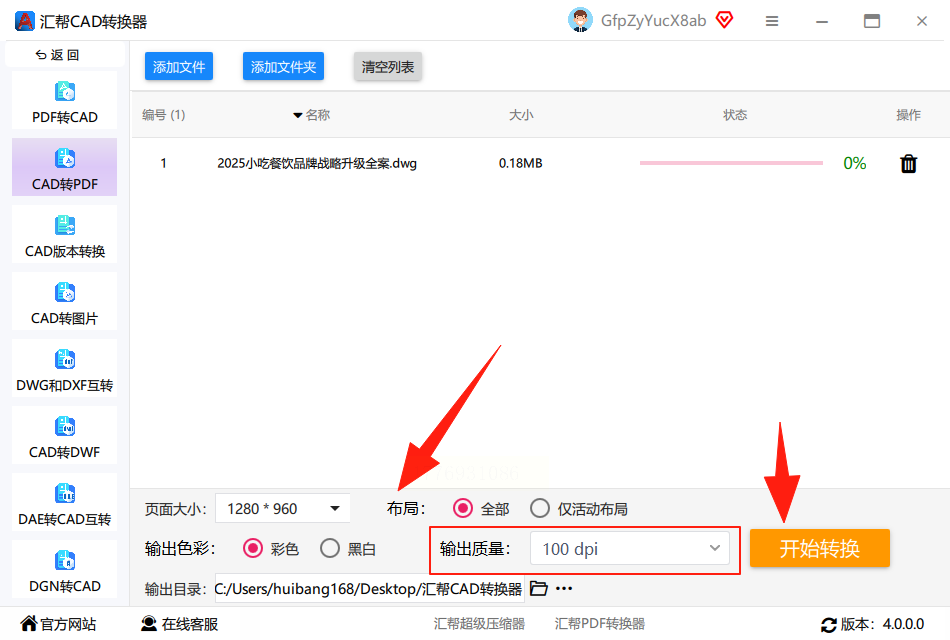Viewport: 950px width, 640px height.
Task: Open the PDF转CAD conversion tool
Action: tap(64, 101)
